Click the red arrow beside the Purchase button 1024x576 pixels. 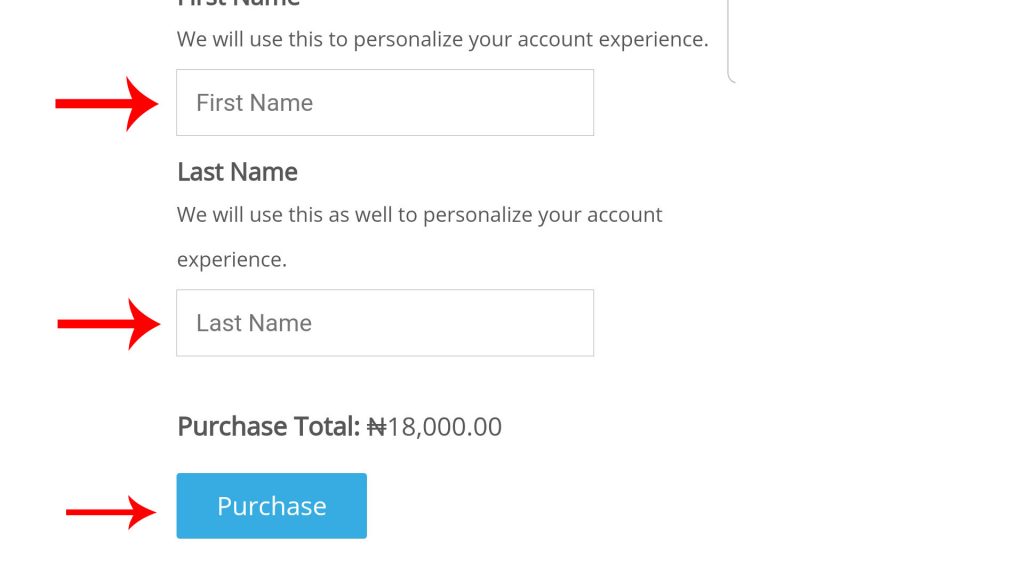click(111, 512)
